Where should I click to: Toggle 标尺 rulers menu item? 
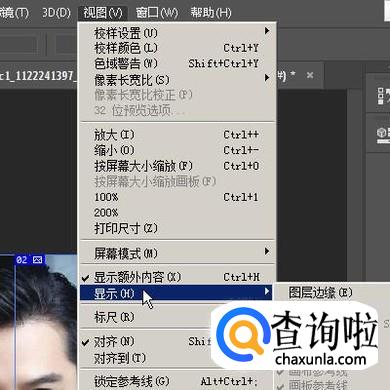(x=176, y=317)
